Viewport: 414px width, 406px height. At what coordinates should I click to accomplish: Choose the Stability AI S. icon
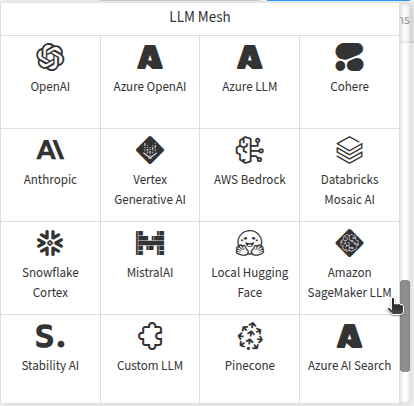[x=50, y=336]
